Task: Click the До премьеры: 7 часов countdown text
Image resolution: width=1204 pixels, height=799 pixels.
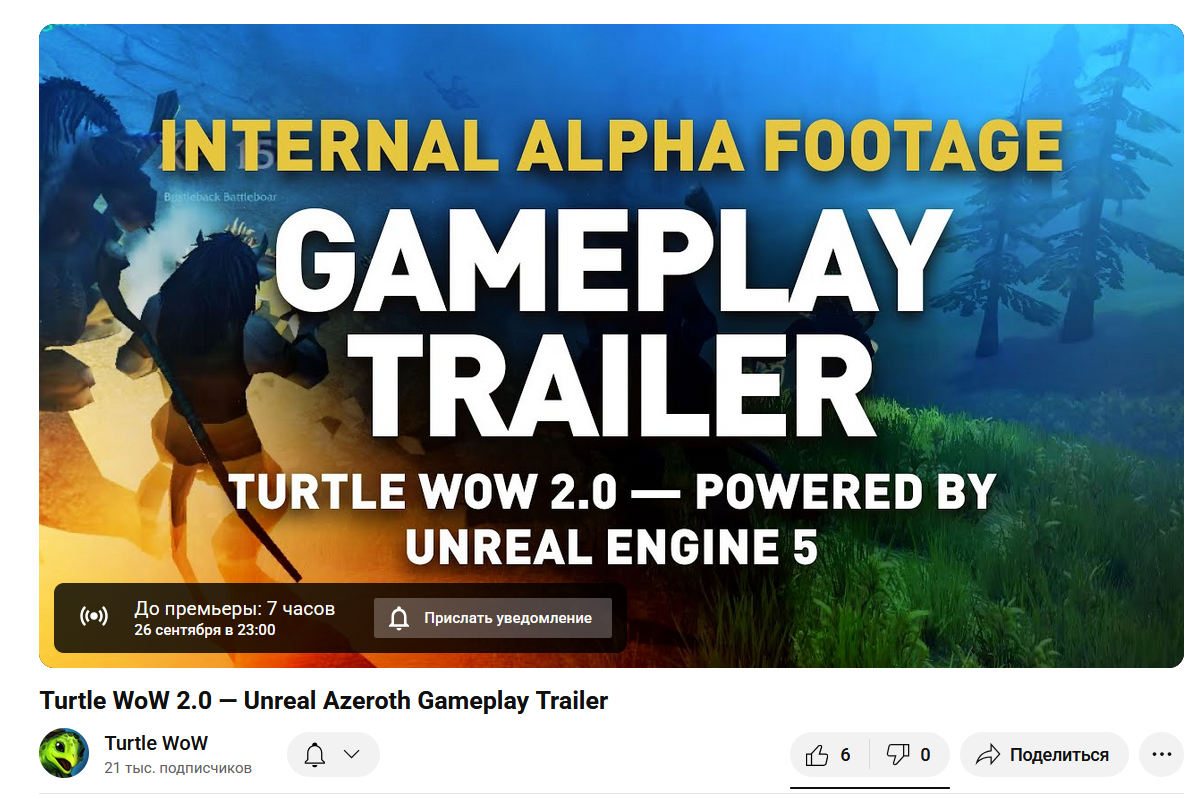Action: tap(235, 608)
